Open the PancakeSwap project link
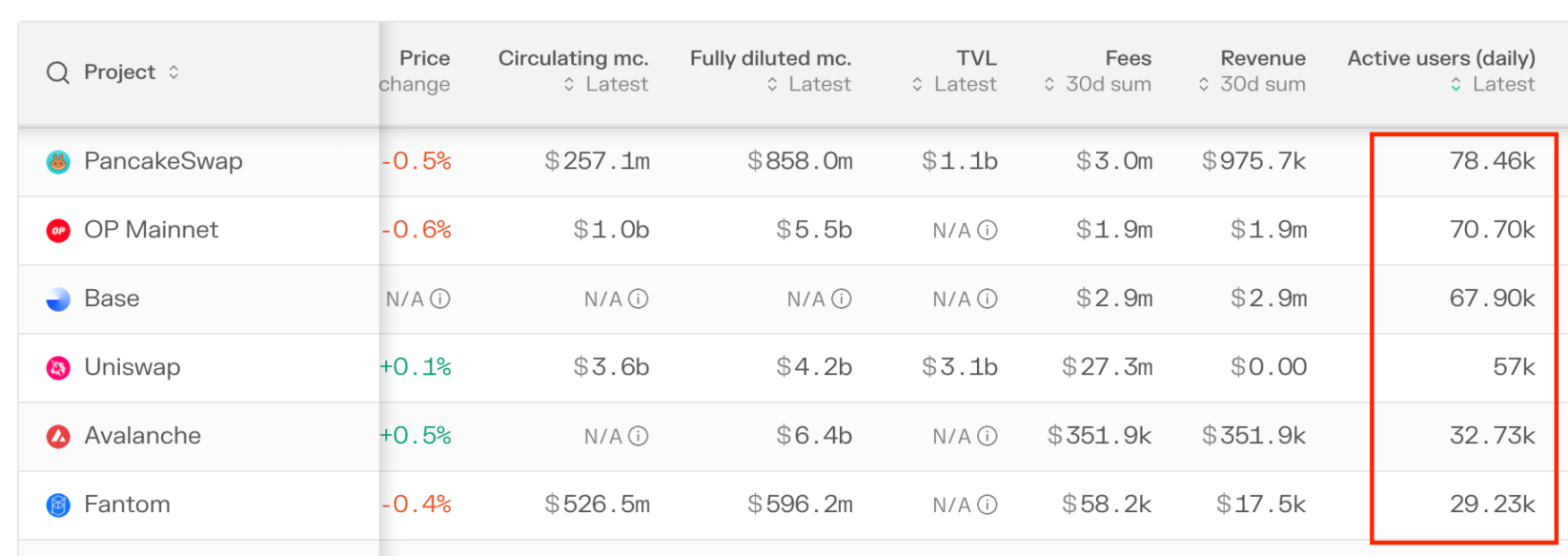The height and width of the screenshot is (556, 1568). [163, 161]
